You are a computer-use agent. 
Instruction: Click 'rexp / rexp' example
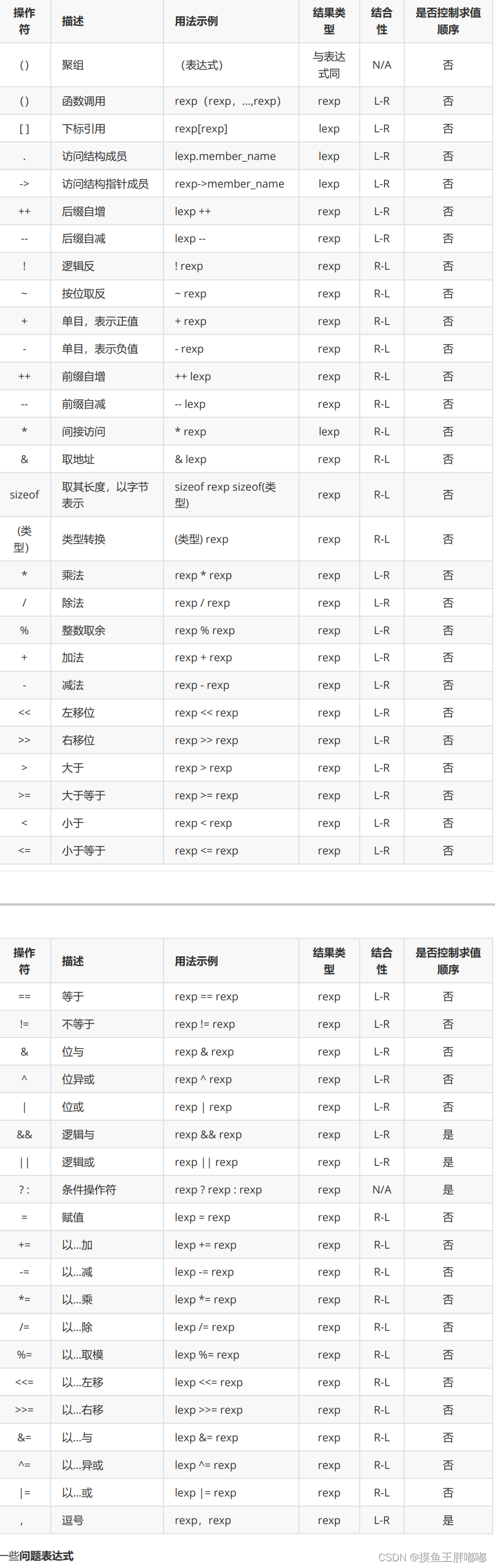point(202,603)
